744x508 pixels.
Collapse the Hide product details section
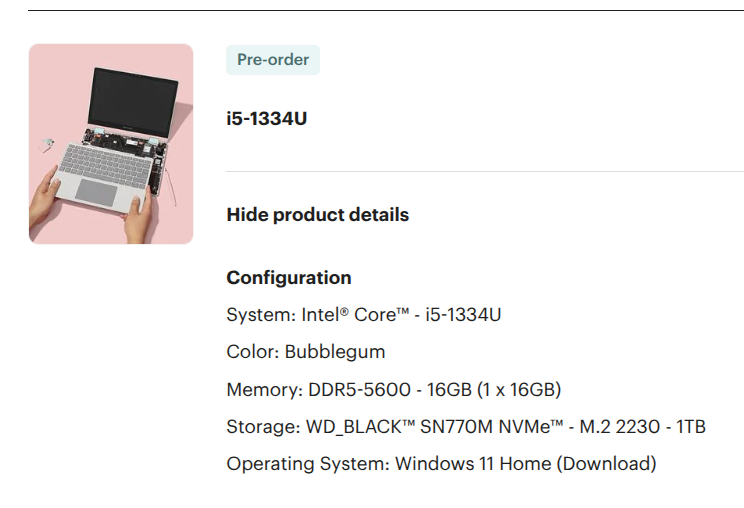point(317,215)
